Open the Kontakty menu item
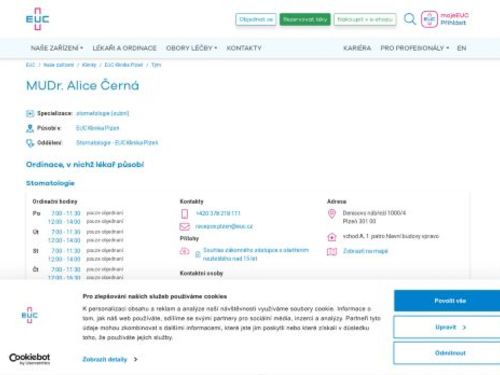The width and height of the screenshot is (500, 375). (x=244, y=48)
